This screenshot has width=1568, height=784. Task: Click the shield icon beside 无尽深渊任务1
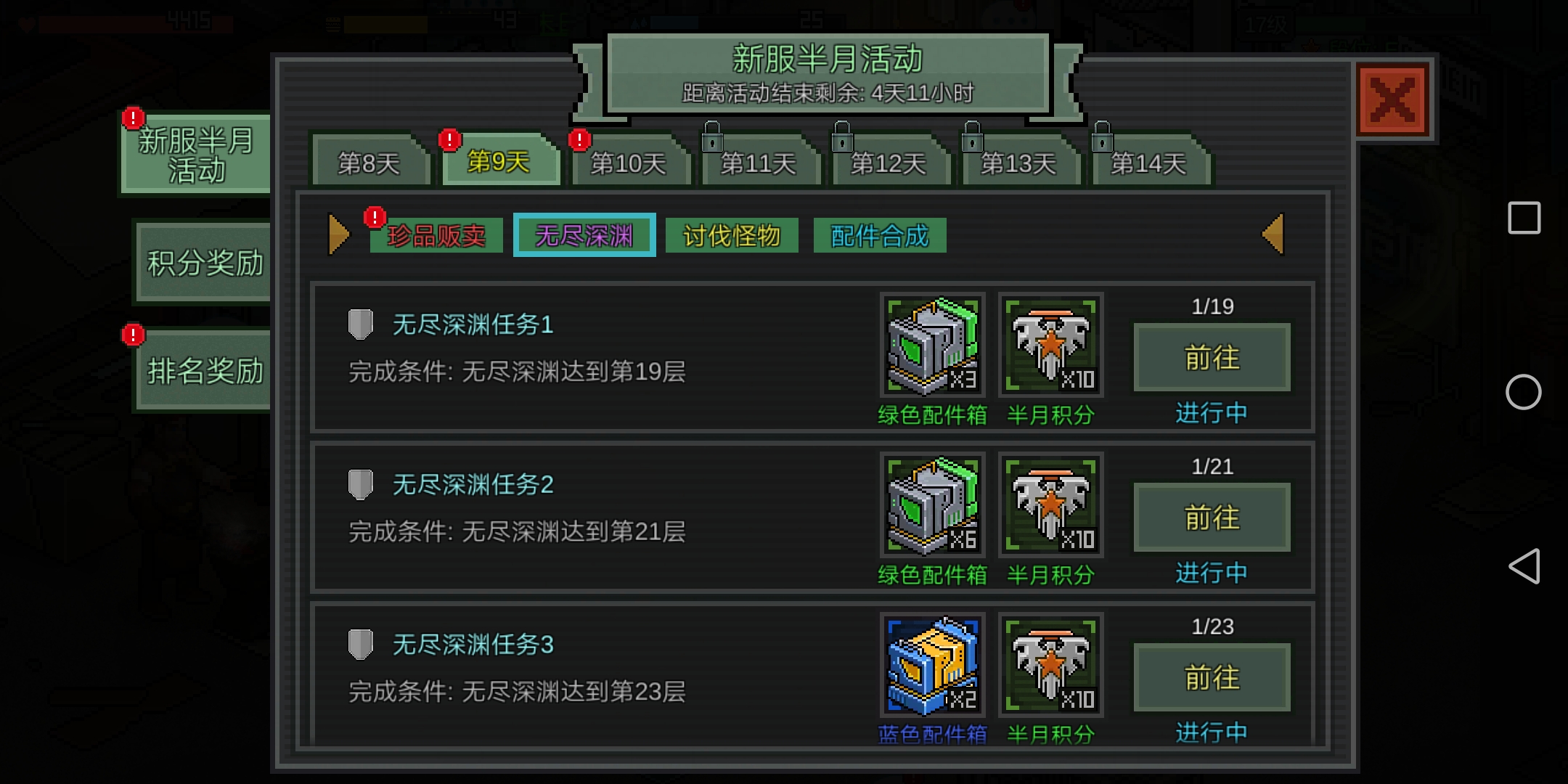tap(361, 324)
